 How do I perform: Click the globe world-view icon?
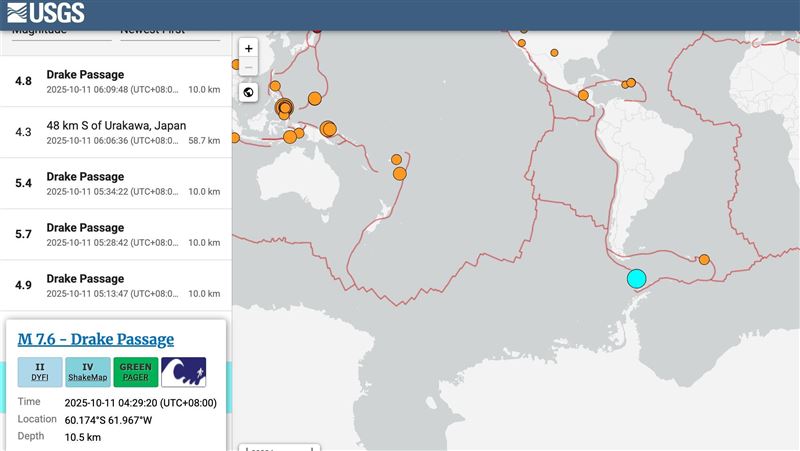[248, 92]
